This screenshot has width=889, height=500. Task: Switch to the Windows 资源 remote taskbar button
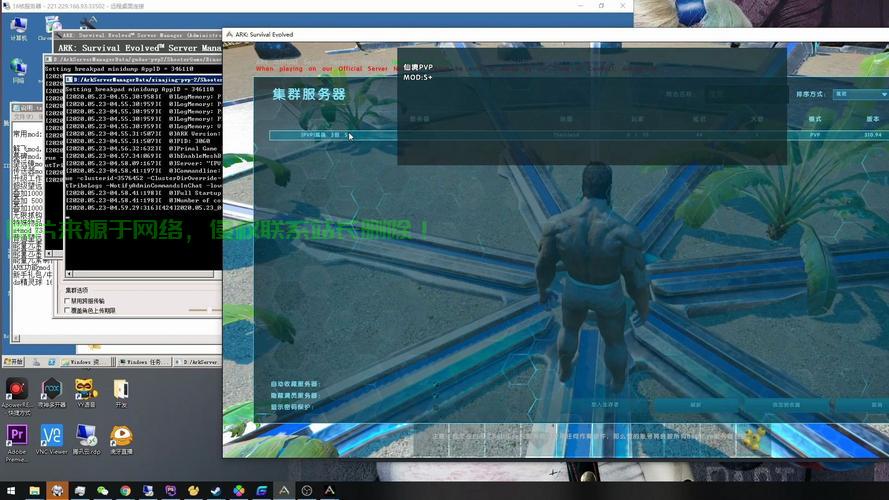(x=85, y=362)
